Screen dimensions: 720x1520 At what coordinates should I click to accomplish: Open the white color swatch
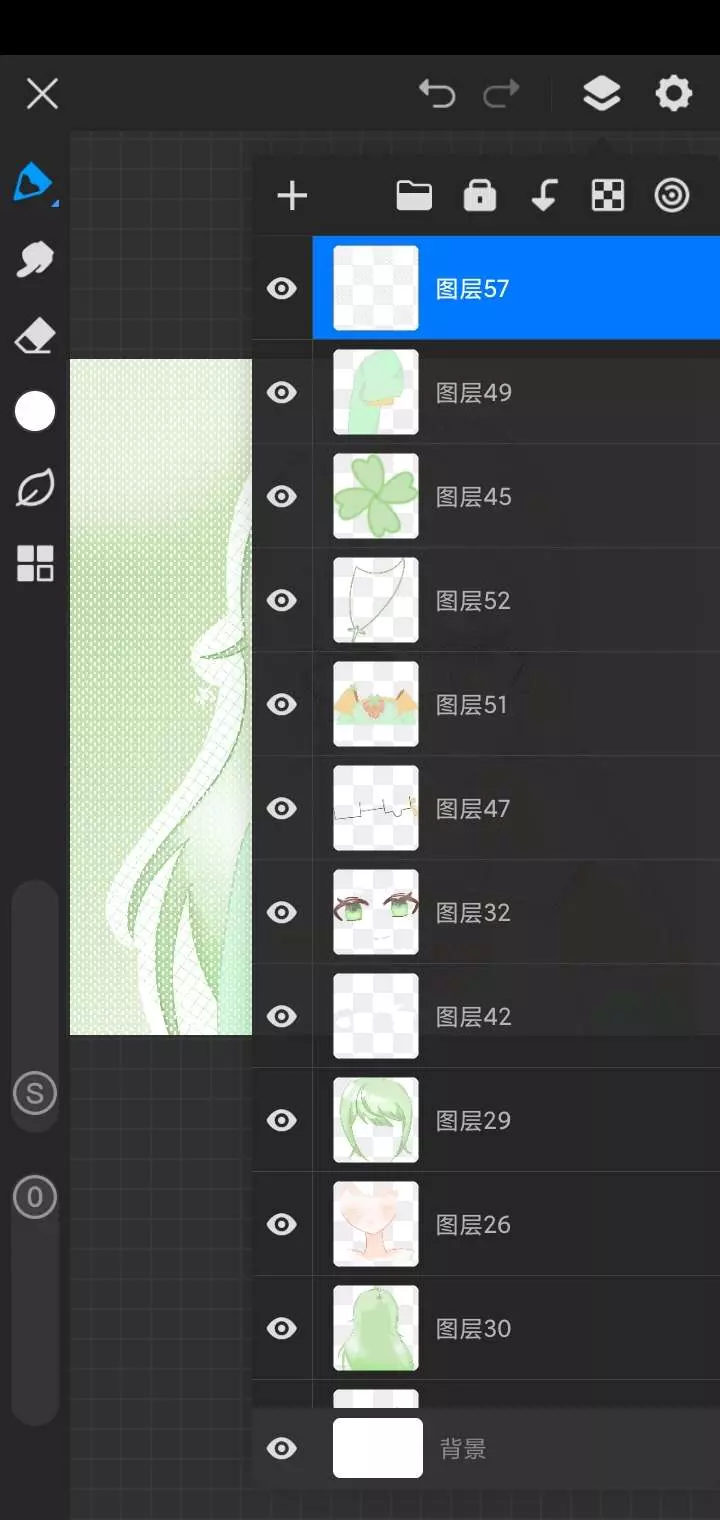[x=35, y=411]
